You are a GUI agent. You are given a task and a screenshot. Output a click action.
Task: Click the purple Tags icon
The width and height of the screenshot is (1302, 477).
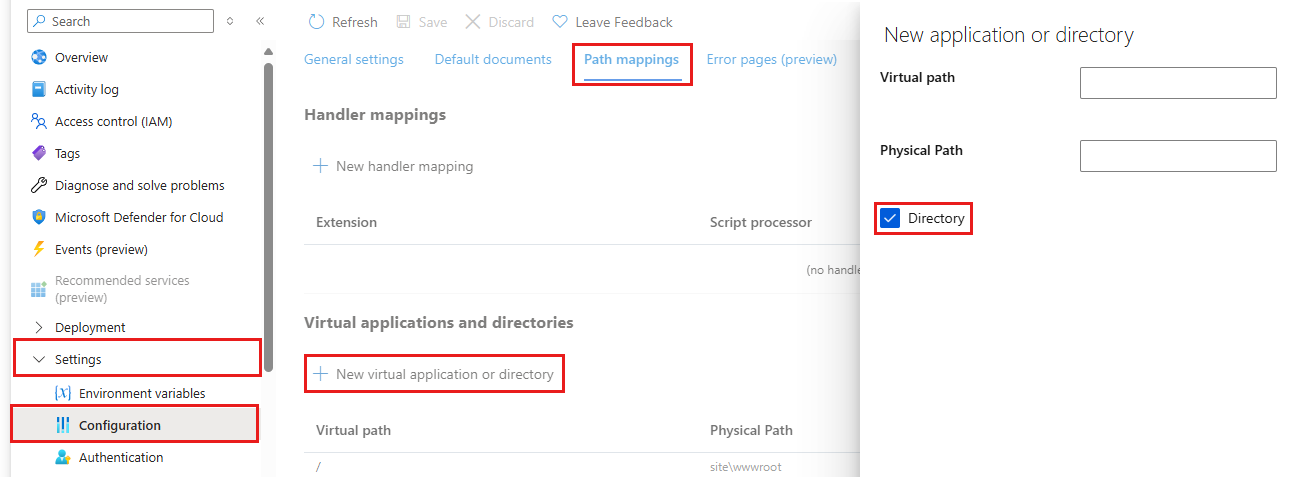point(39,153)
